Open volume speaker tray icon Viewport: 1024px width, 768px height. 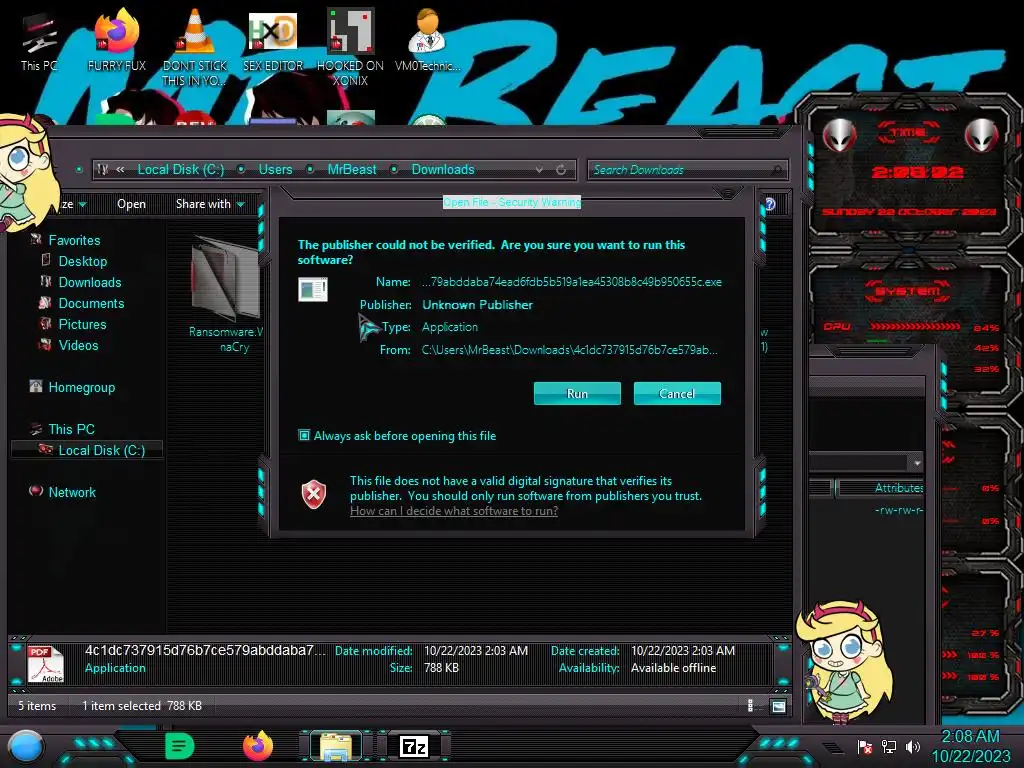coord(913,746)
